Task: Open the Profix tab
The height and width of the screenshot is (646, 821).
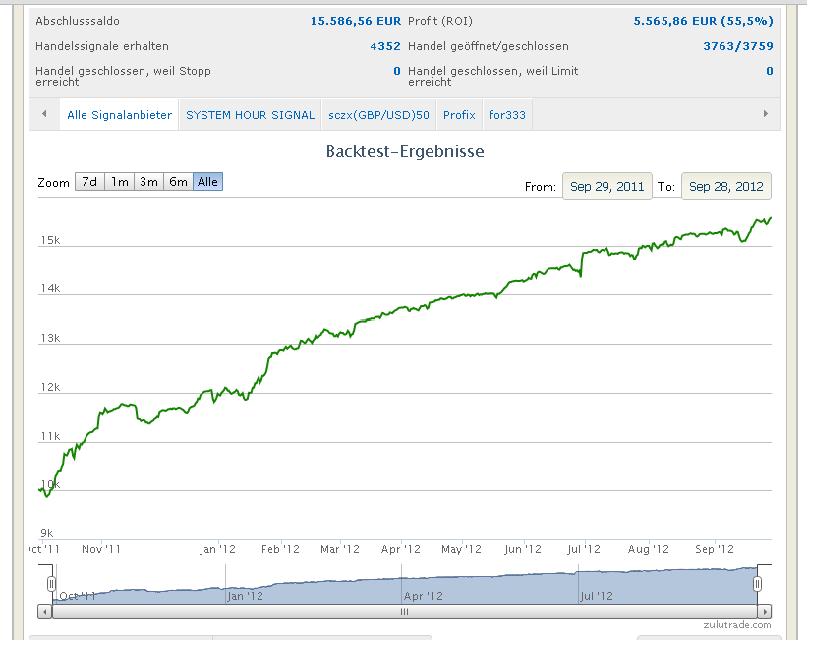Action: click(x=459, y=115)
